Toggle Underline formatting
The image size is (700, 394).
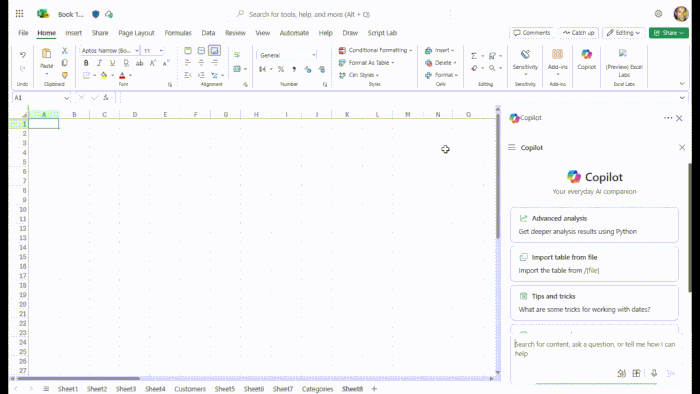click(x=112, y=63)
